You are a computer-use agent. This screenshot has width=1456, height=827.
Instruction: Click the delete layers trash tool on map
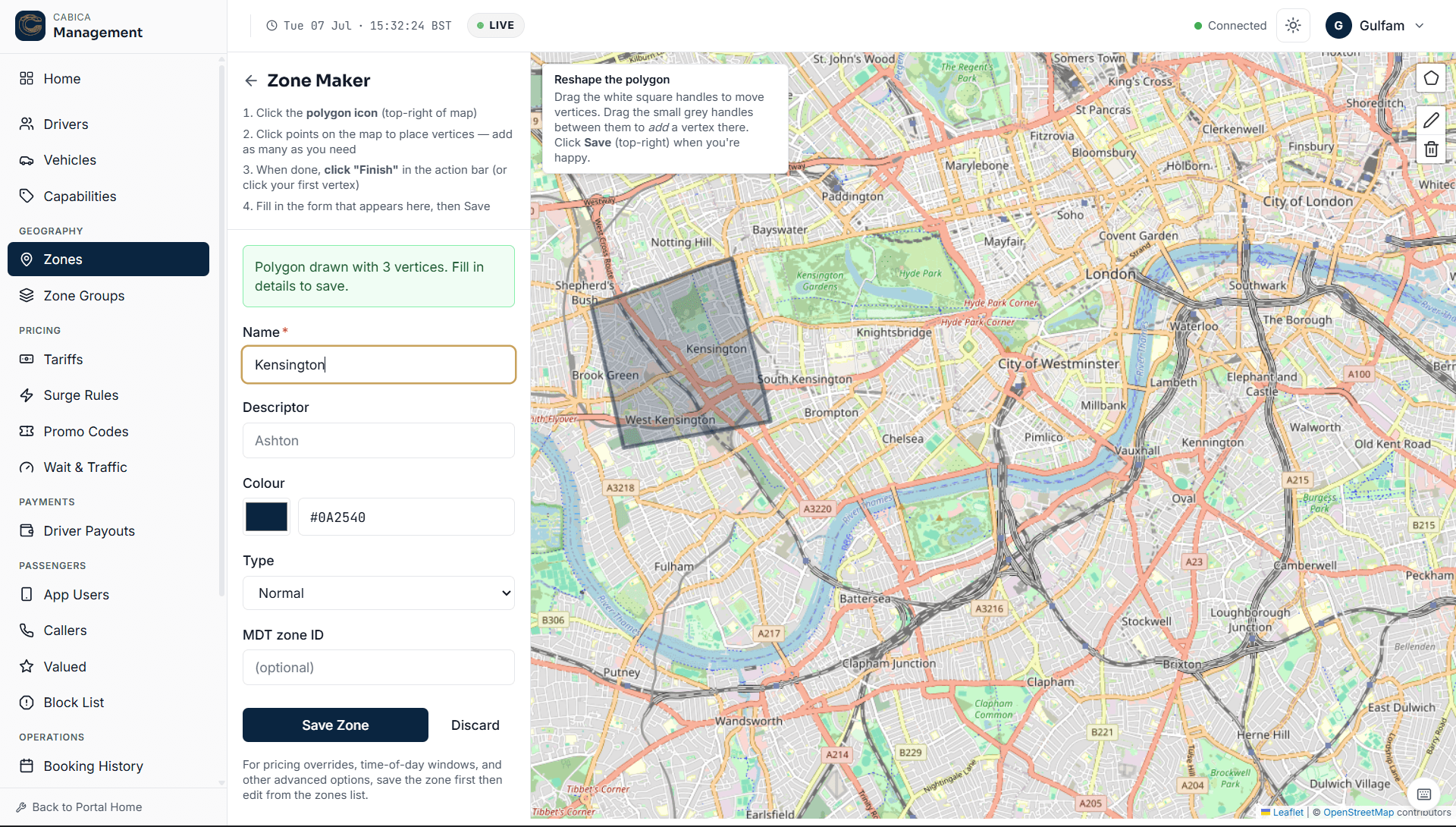(1431, 149)
